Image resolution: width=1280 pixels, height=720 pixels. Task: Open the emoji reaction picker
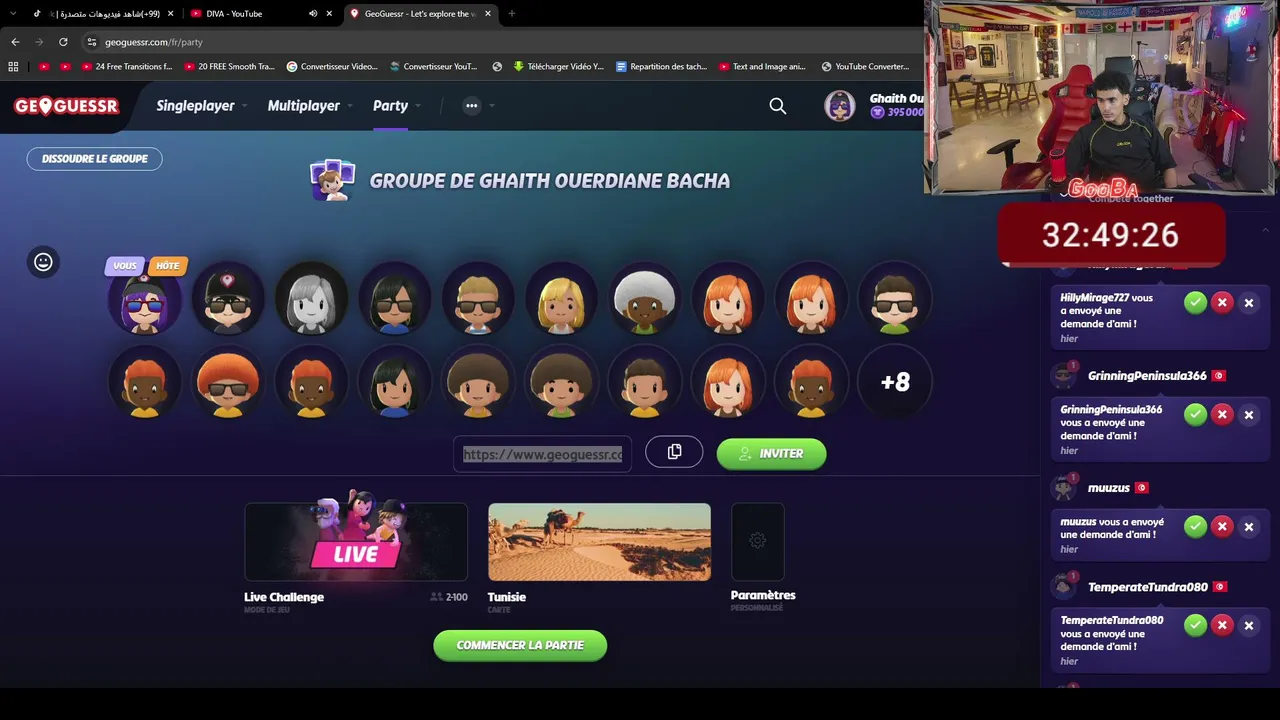click(43, 262)
